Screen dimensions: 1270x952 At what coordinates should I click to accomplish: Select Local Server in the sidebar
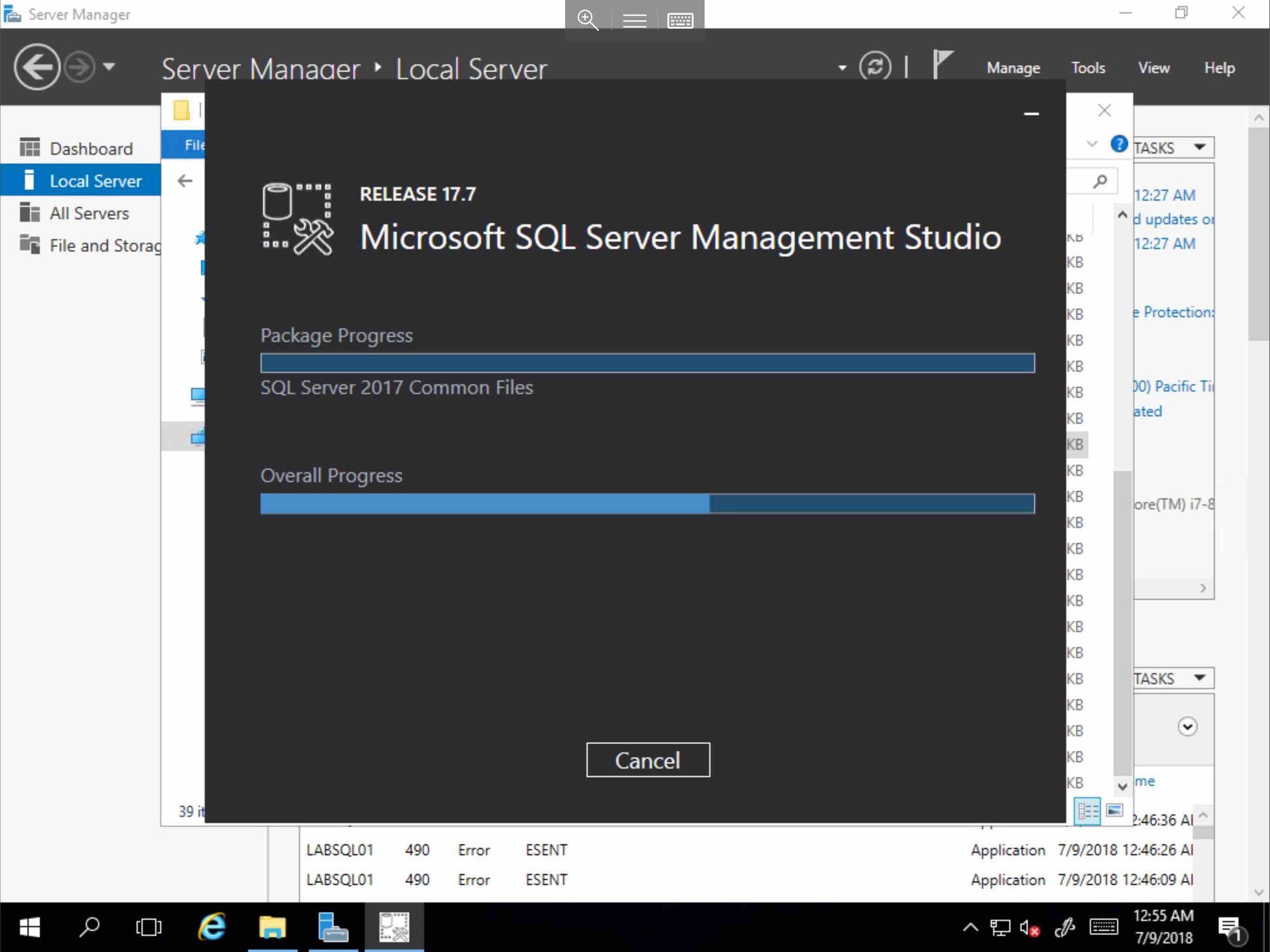[81, 181]
